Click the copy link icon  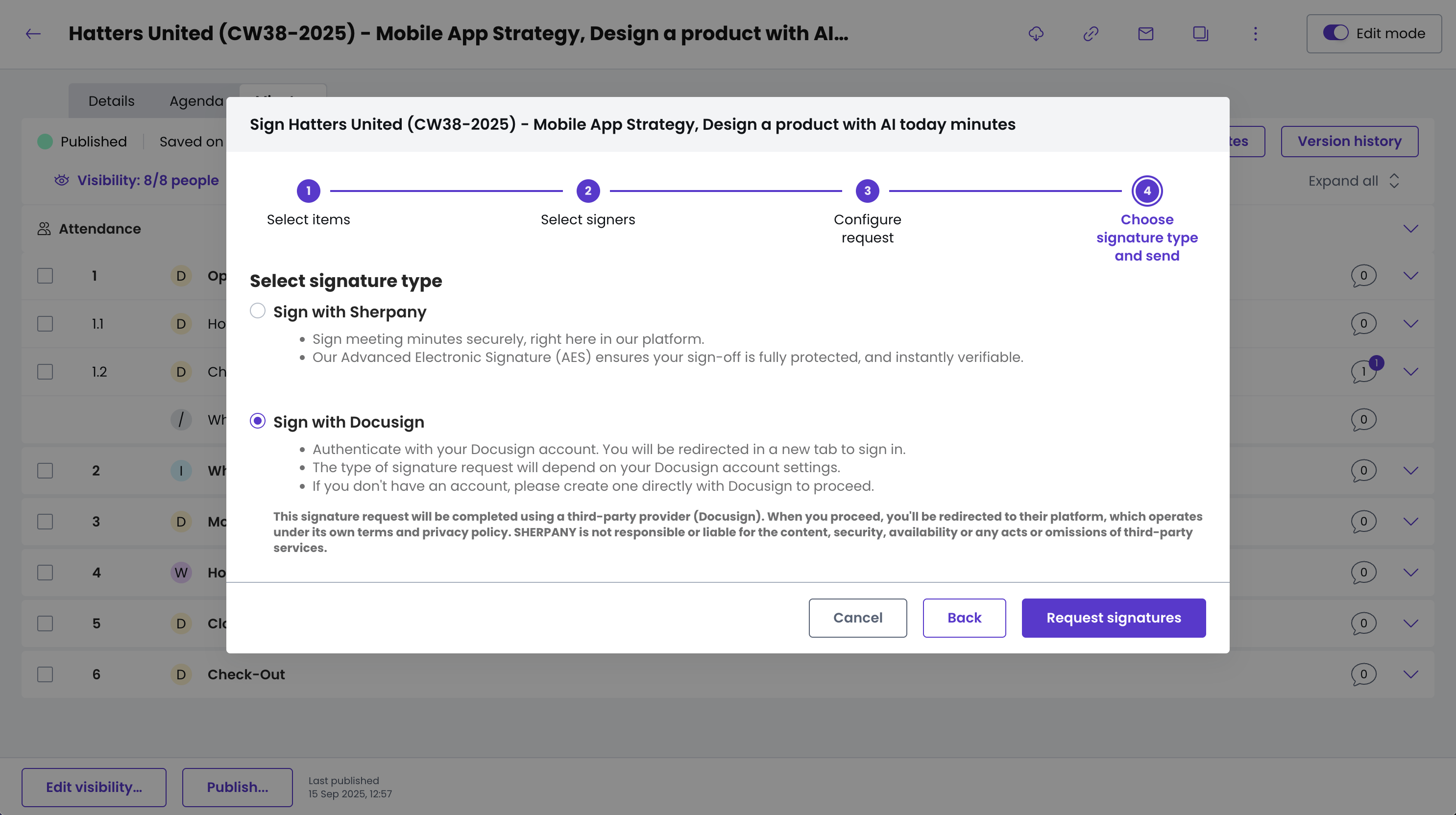[x=1091, y=34]
